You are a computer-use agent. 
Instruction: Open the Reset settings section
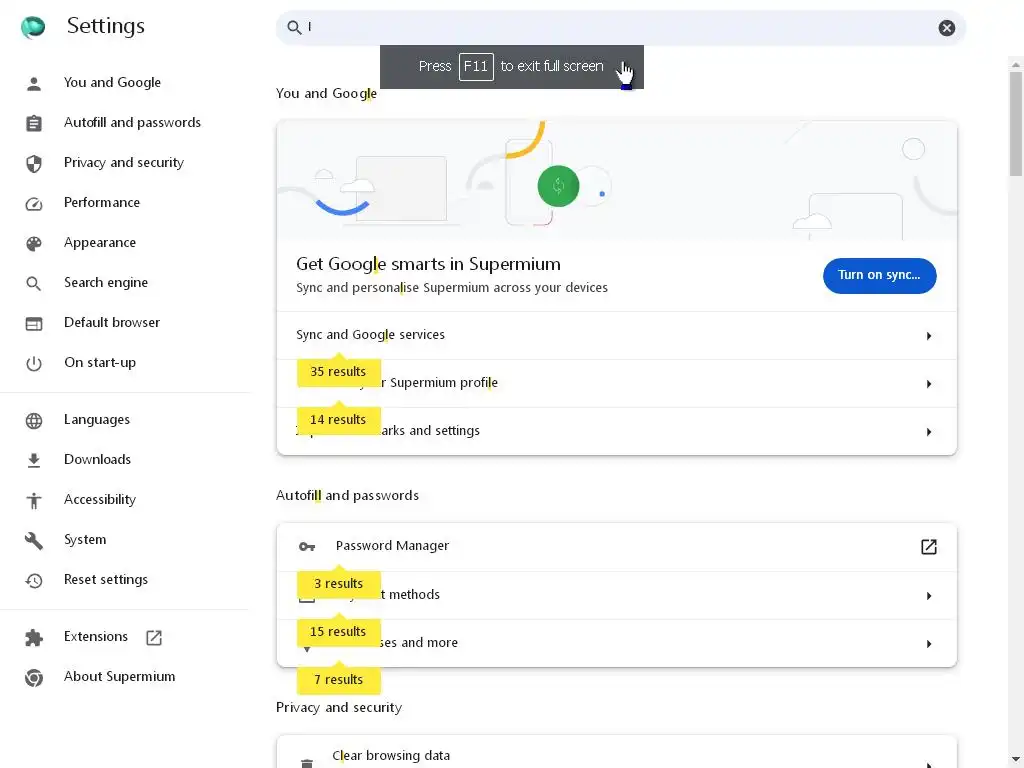pos(105,580)
